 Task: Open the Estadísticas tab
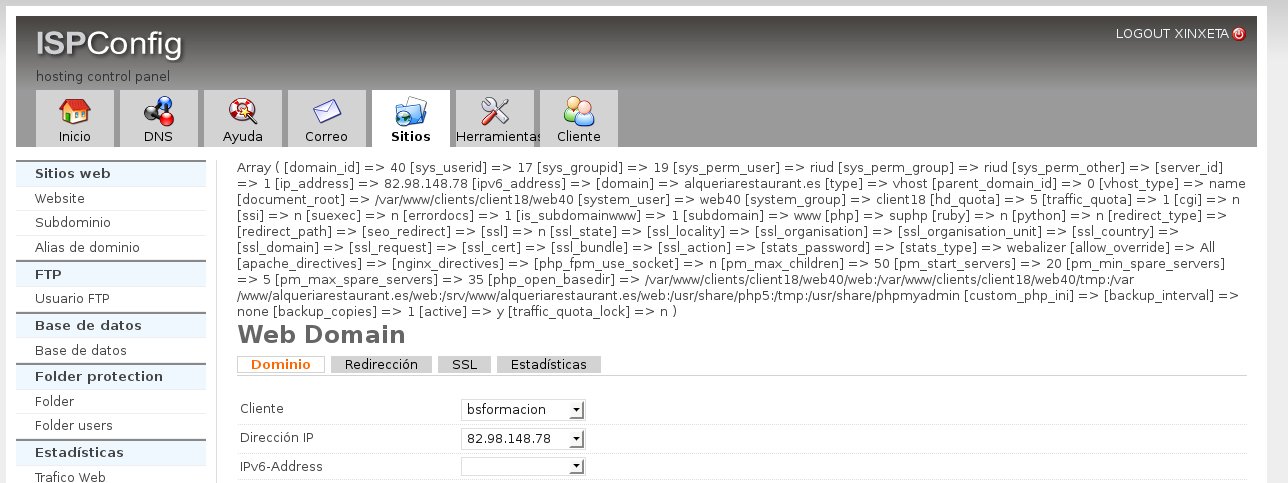coord(548,365)
